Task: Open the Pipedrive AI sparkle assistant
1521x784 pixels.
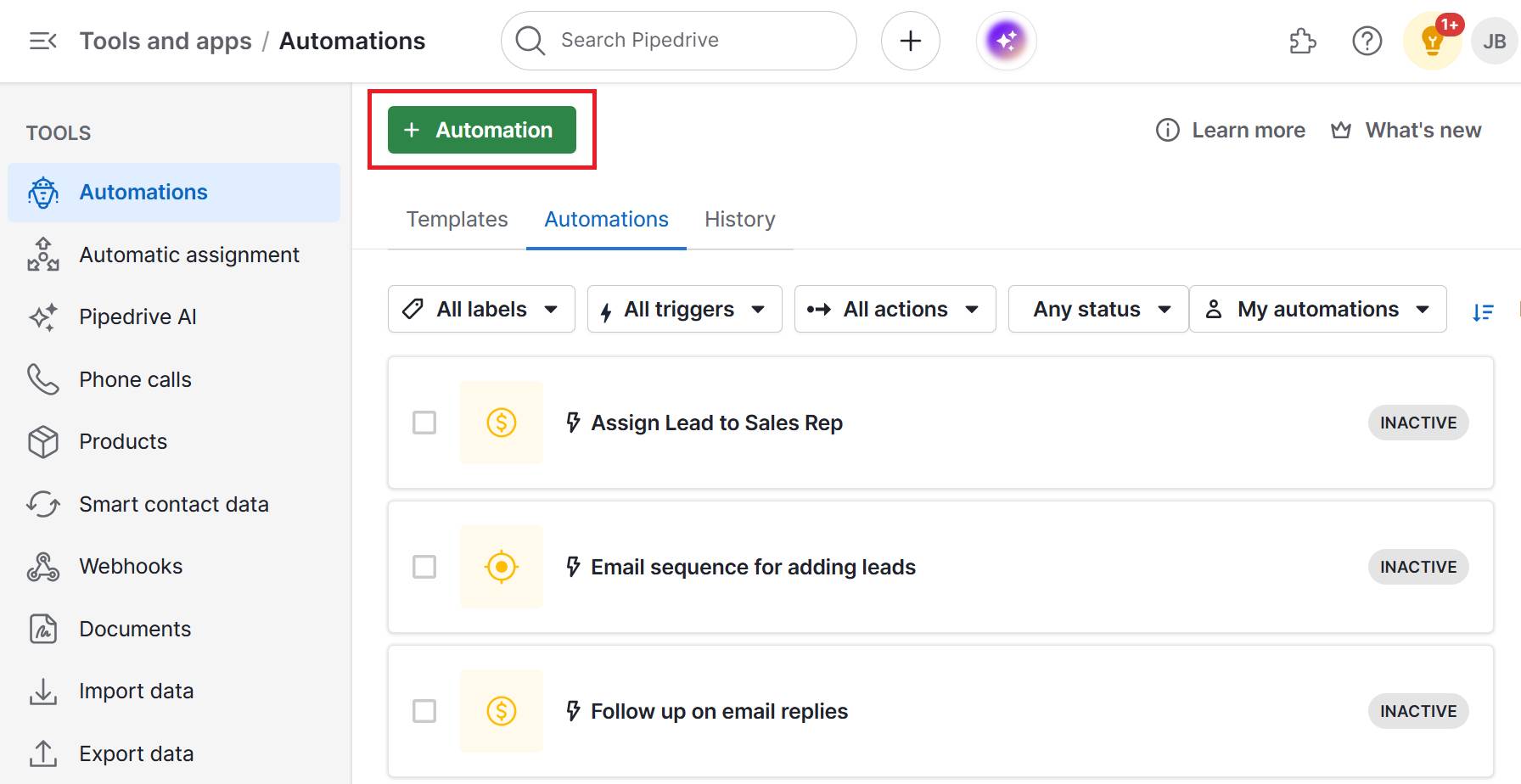Action: tap(1006, 40)
